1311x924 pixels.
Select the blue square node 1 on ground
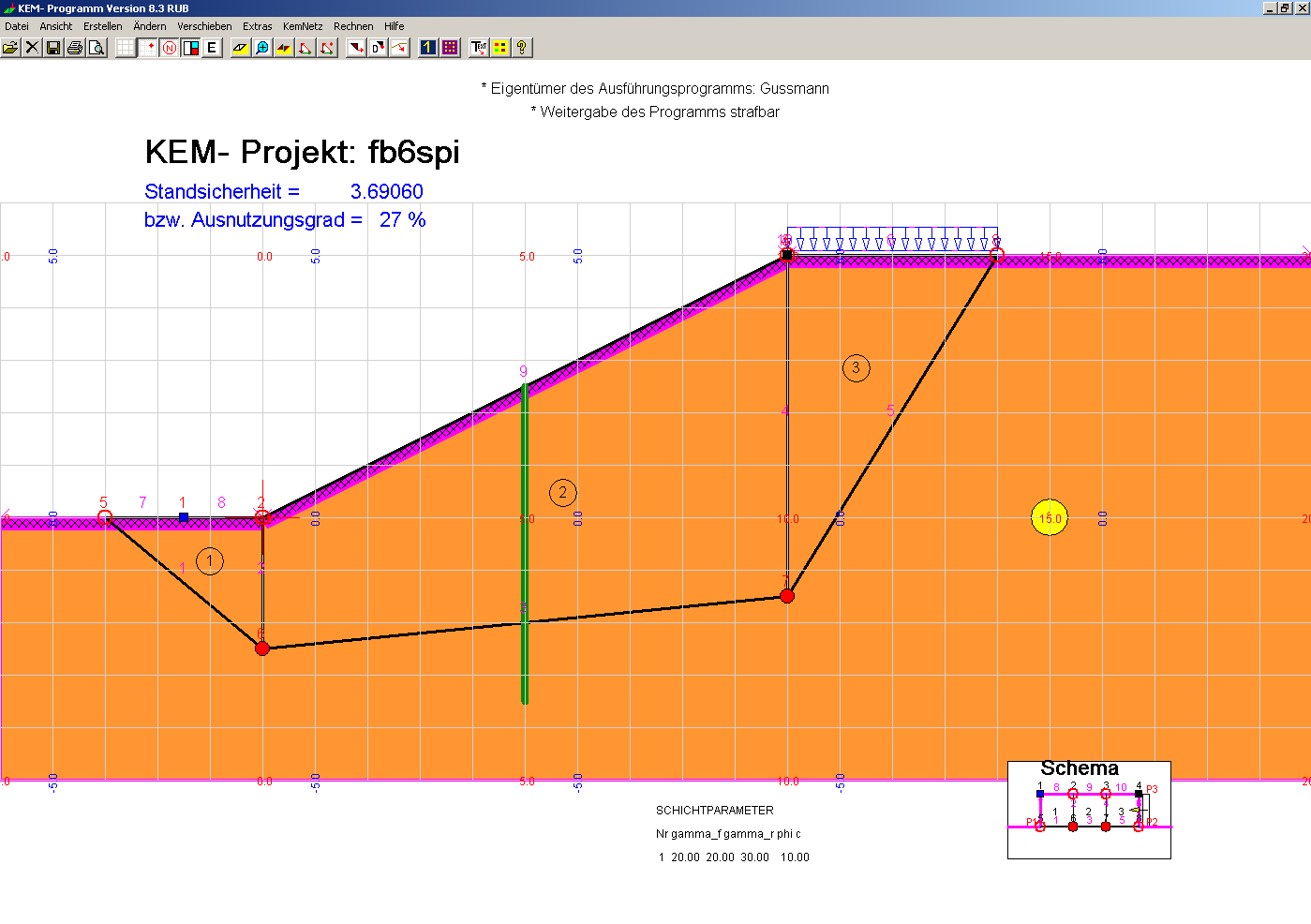184,517
